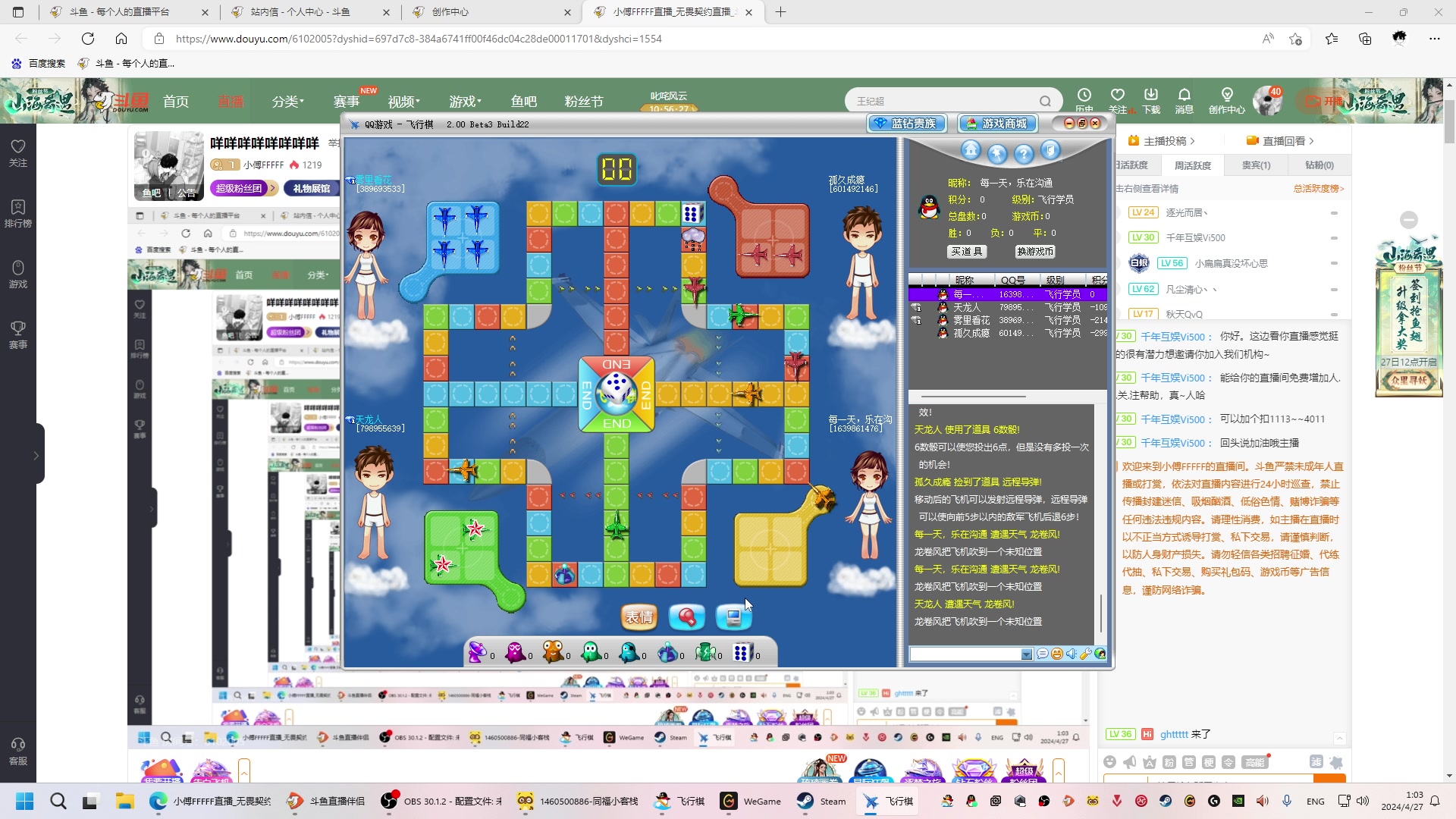This screenshot has width=1456, height=819.
Task: Open WeGame from the taskbar
Action: point(751,801)
